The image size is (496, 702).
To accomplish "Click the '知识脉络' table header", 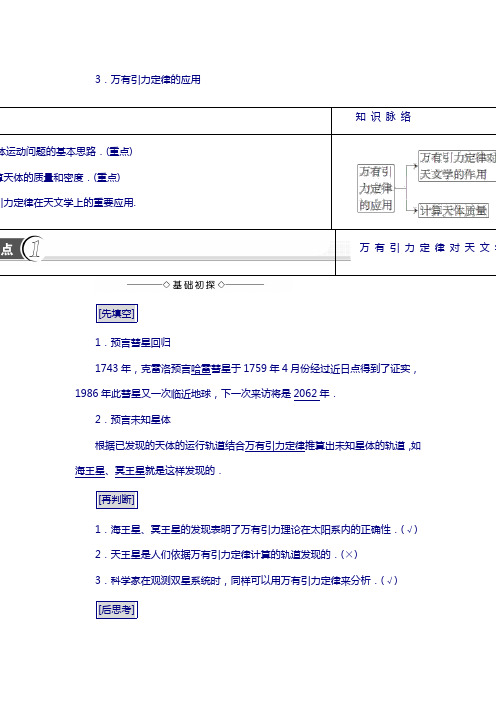I will (x=383, y=117).
